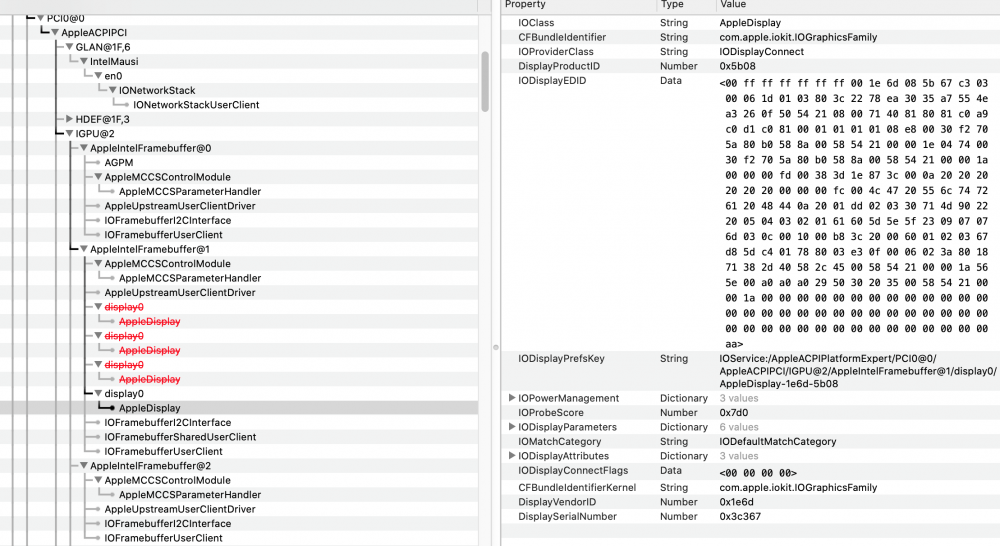Select the DisplaySerialNumber property name

(567, 517)
